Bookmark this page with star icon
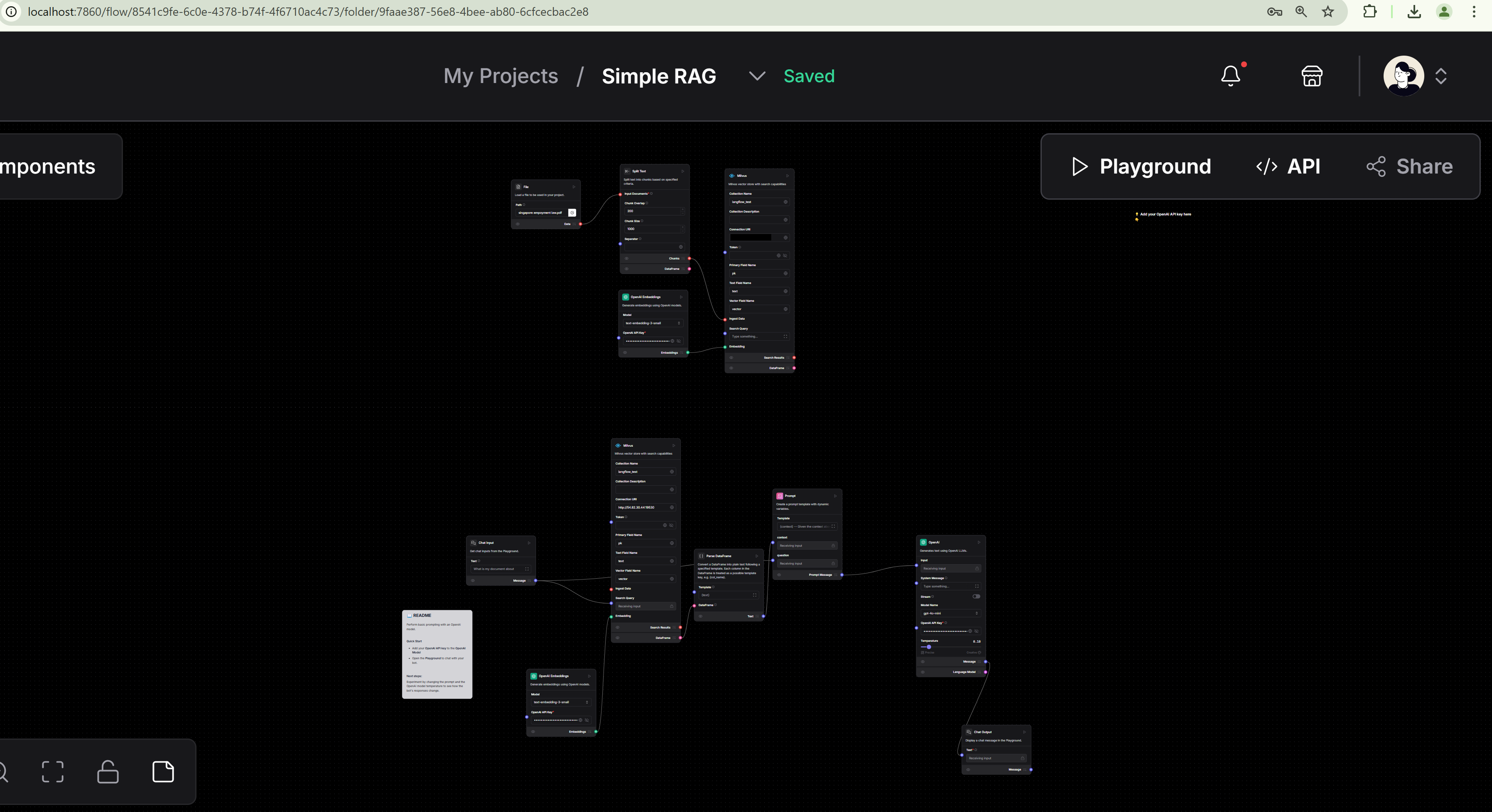This screenshot has height=812, width=1492. pyautogui.click(x=1328, y=12)
